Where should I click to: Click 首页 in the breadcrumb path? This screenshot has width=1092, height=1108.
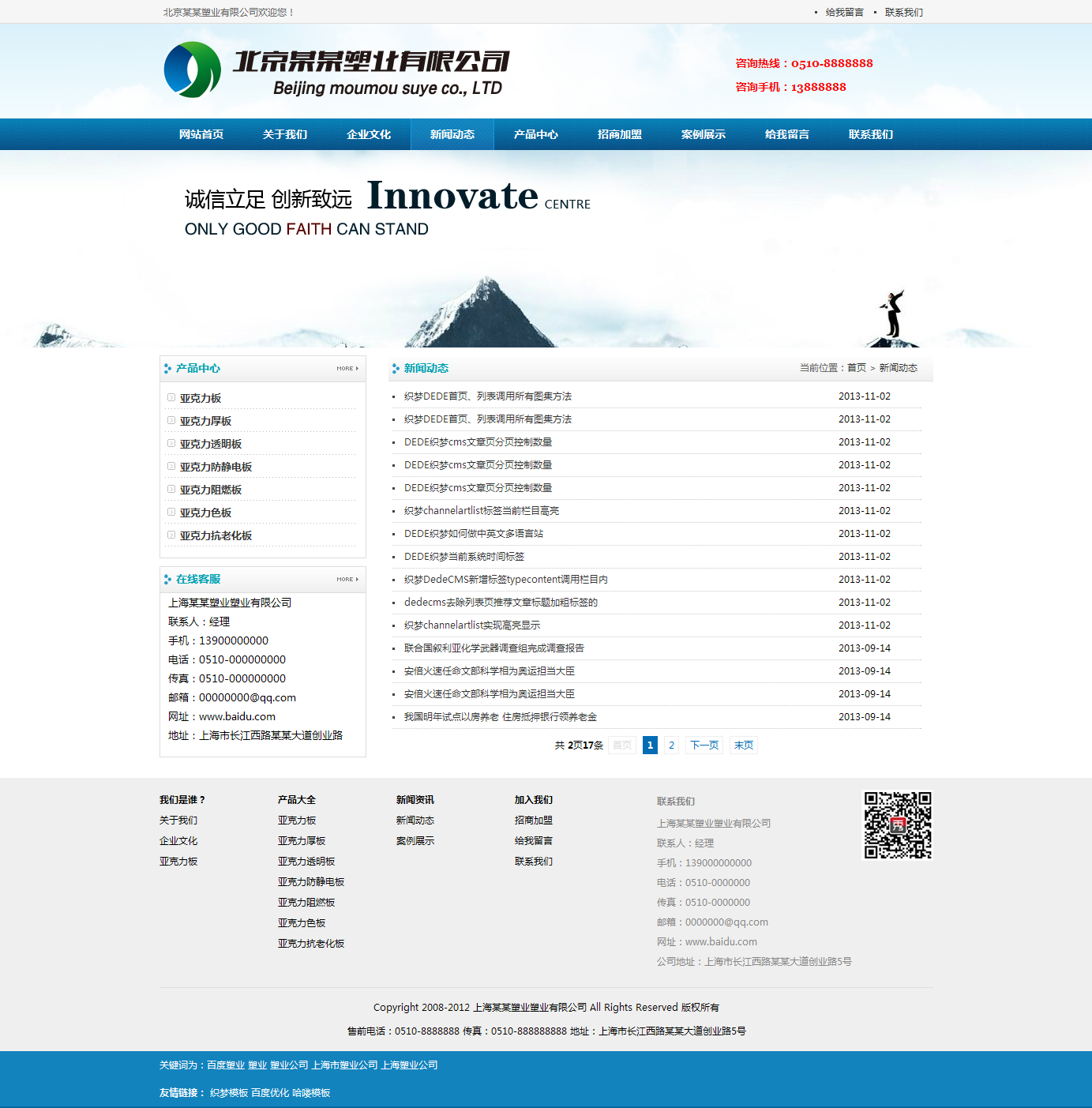[x=856, y=368]
